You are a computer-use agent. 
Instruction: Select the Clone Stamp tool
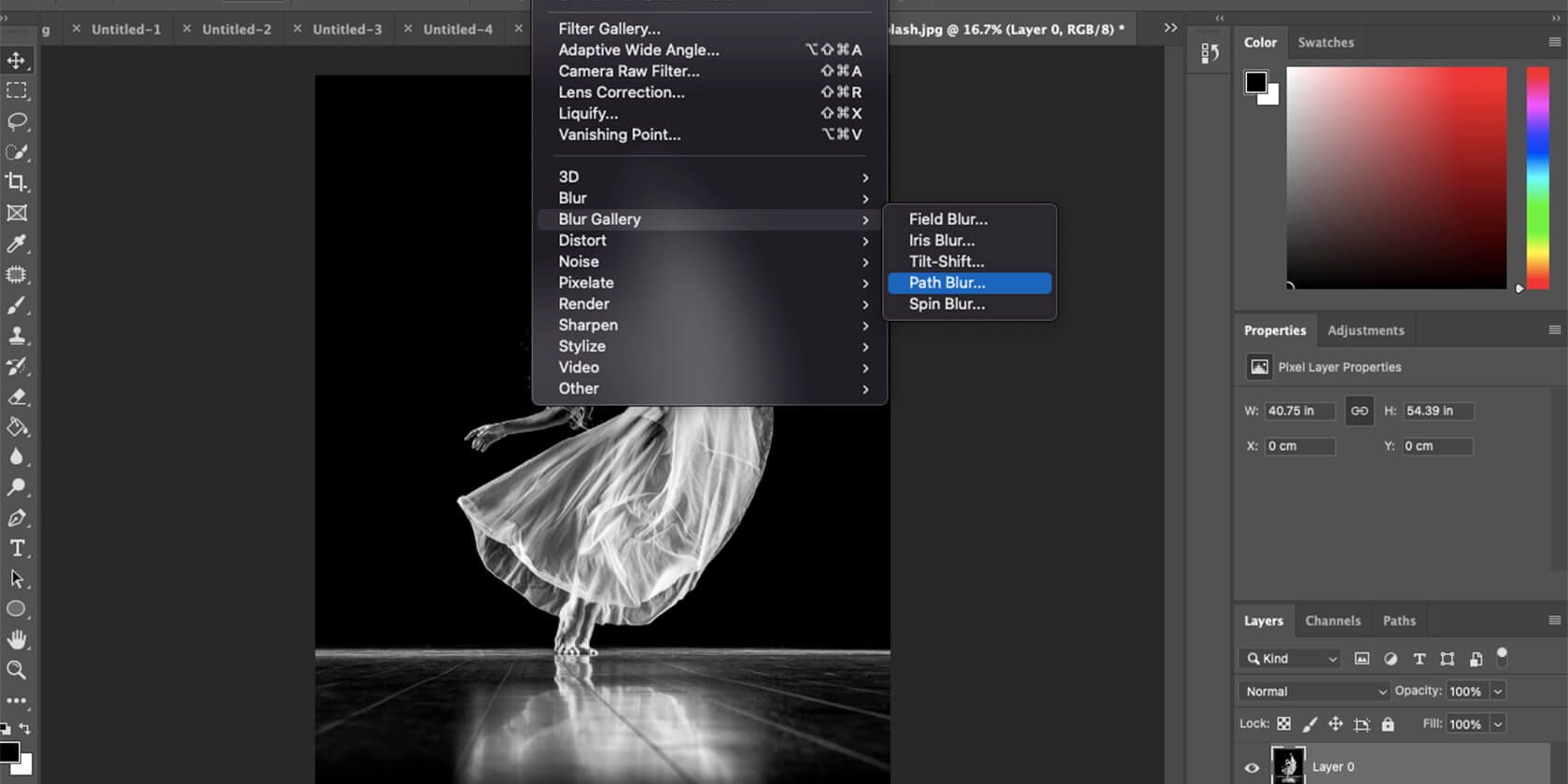(17, 335)
